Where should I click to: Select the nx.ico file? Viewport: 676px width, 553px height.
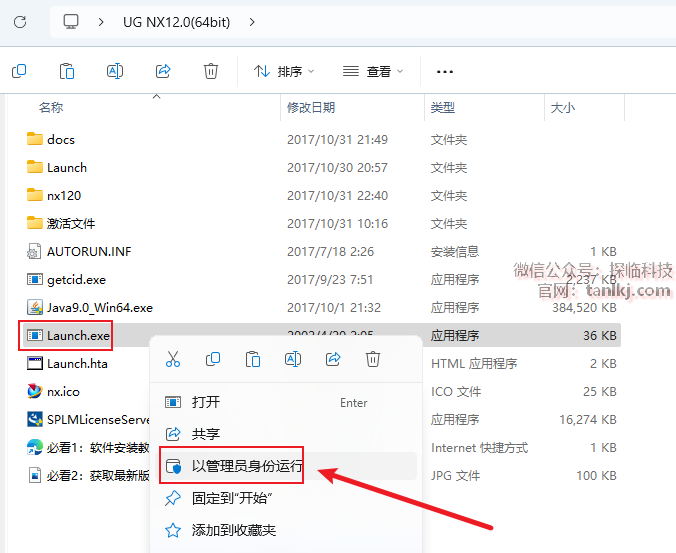click(x=53, y=391)
